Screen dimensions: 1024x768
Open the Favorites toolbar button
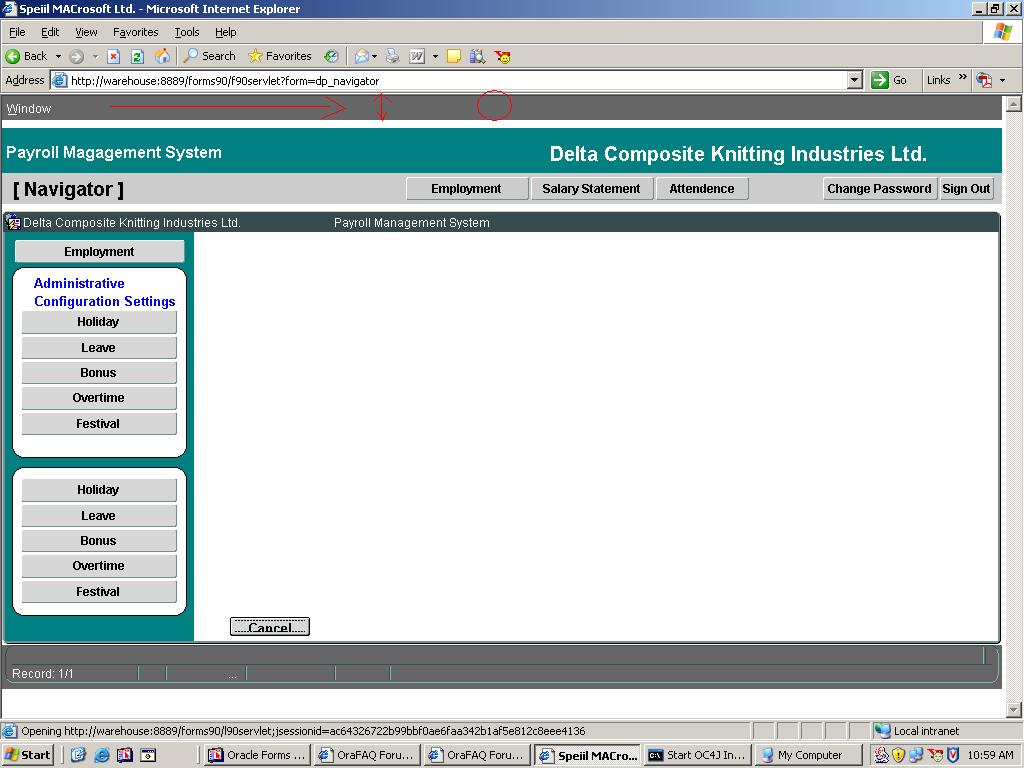click(280, 56)
